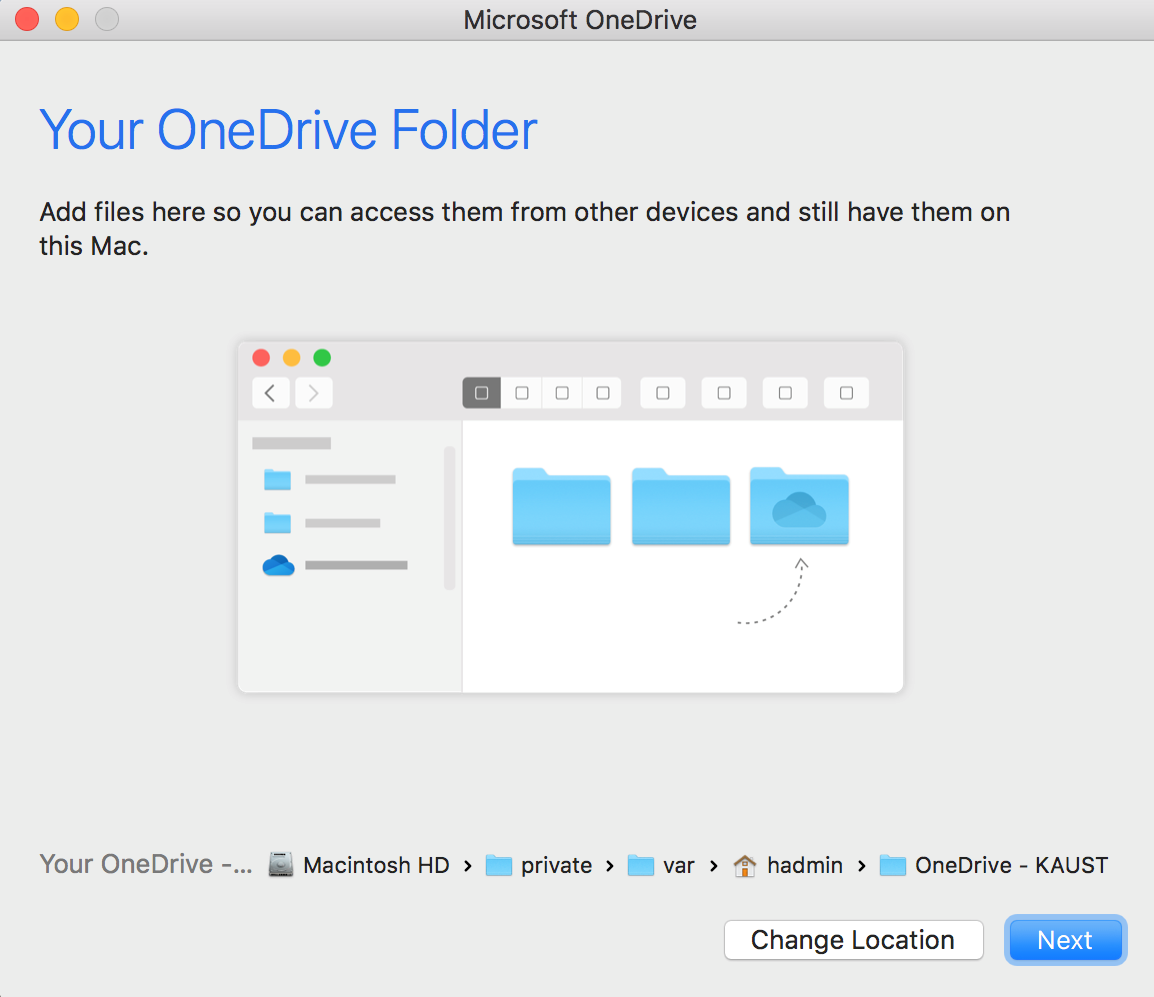Select the highlighted view mode square in the illustration toolbar

[x=481, y=392]
